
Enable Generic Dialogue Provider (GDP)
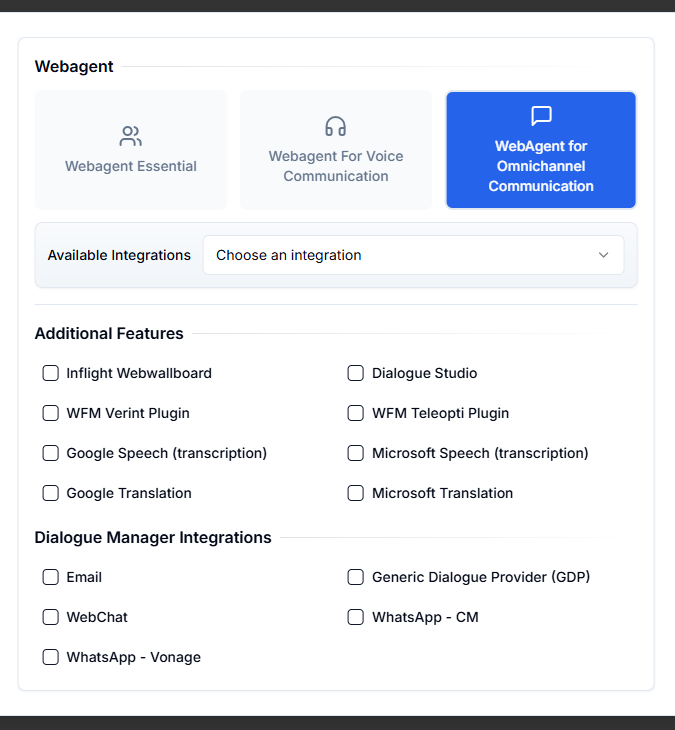356,577
